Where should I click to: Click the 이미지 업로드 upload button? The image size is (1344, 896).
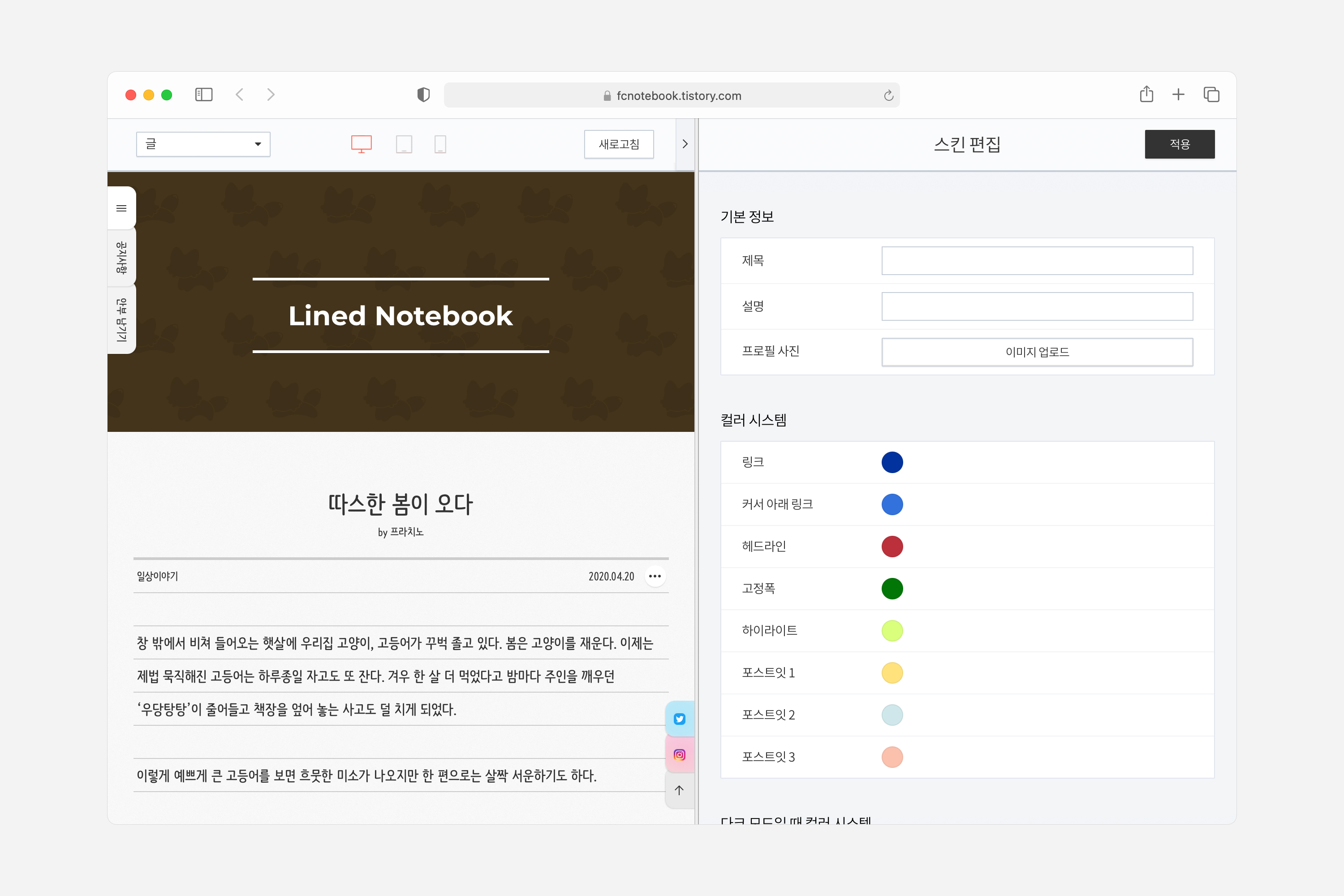[1037, 352]
